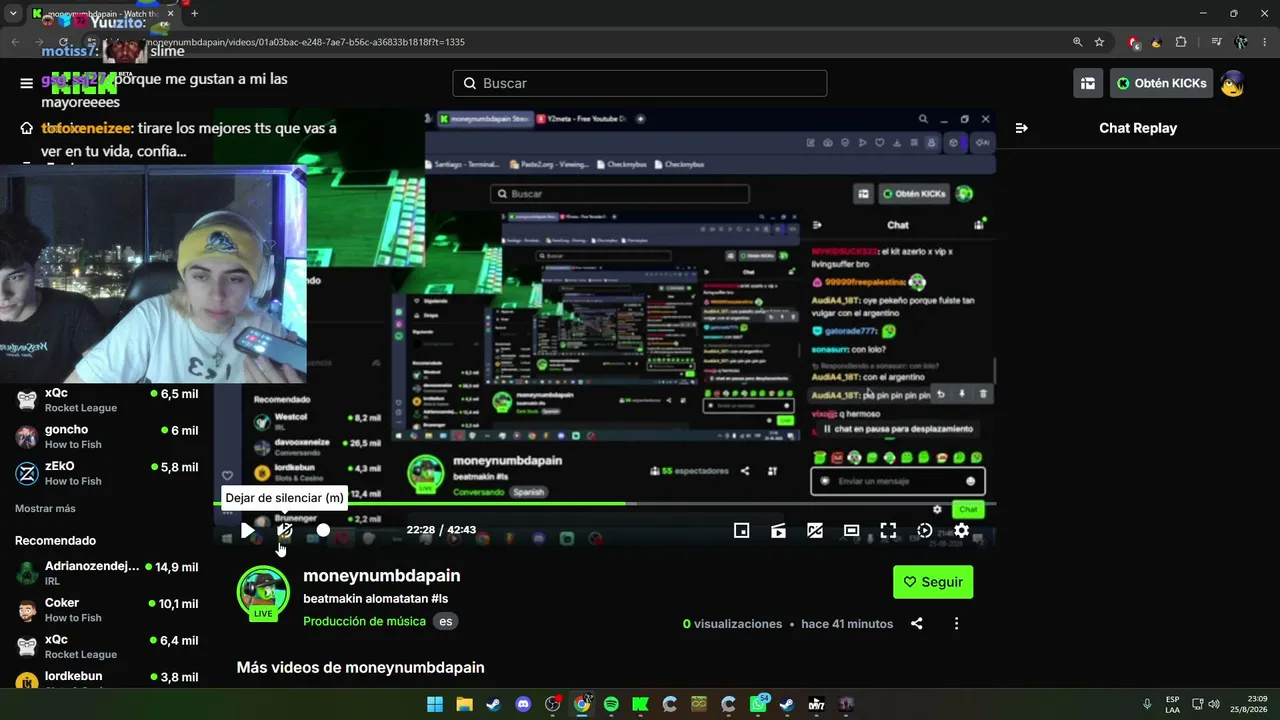The height and width of the screenshot is (720, 1280).
Task: Open a new Chrome tab
Action: tap(194, 14)
